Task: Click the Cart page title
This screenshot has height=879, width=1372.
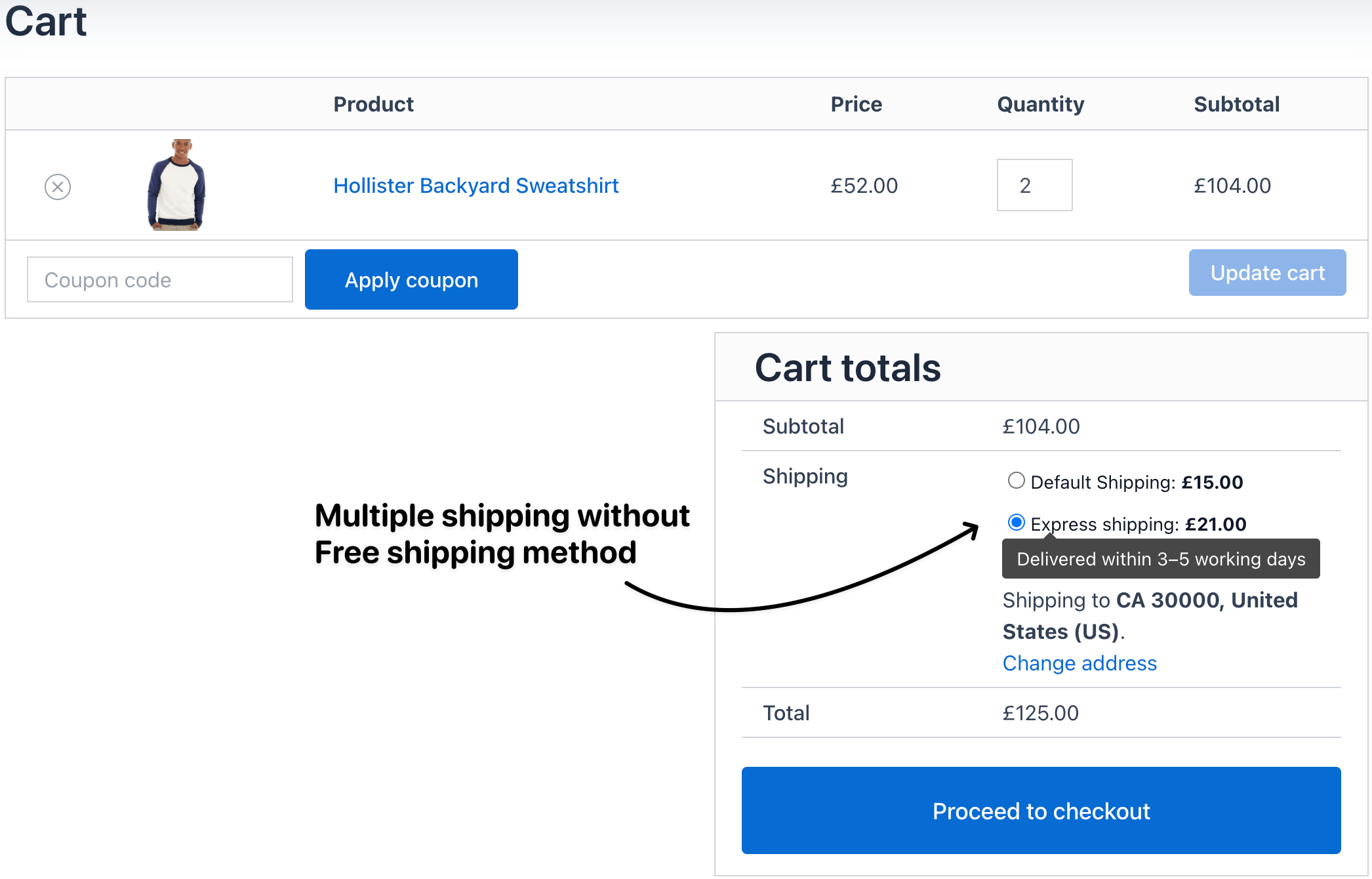Action: pos(46,21)
